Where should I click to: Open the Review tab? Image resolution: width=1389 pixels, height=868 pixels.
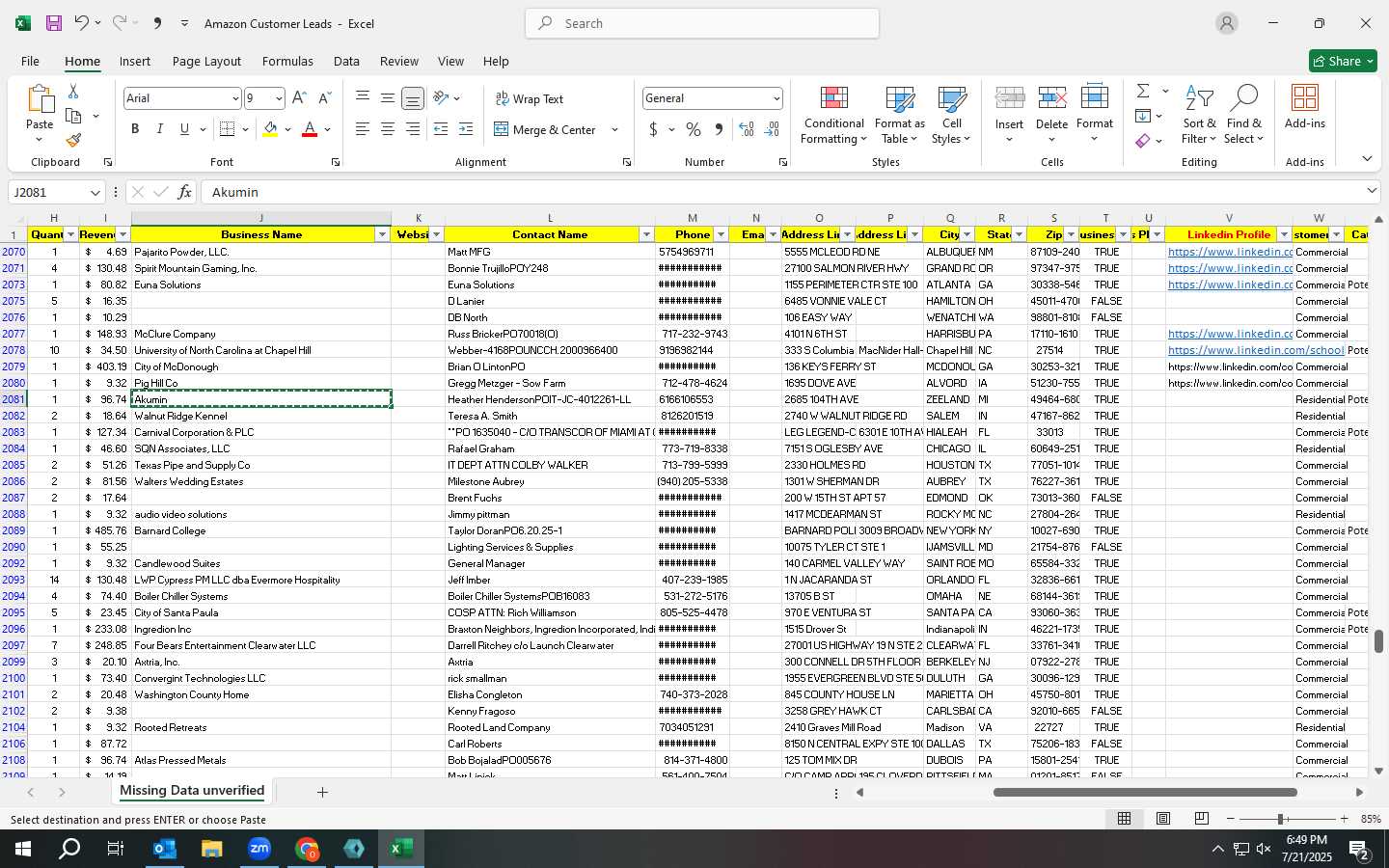click(398, 61)
